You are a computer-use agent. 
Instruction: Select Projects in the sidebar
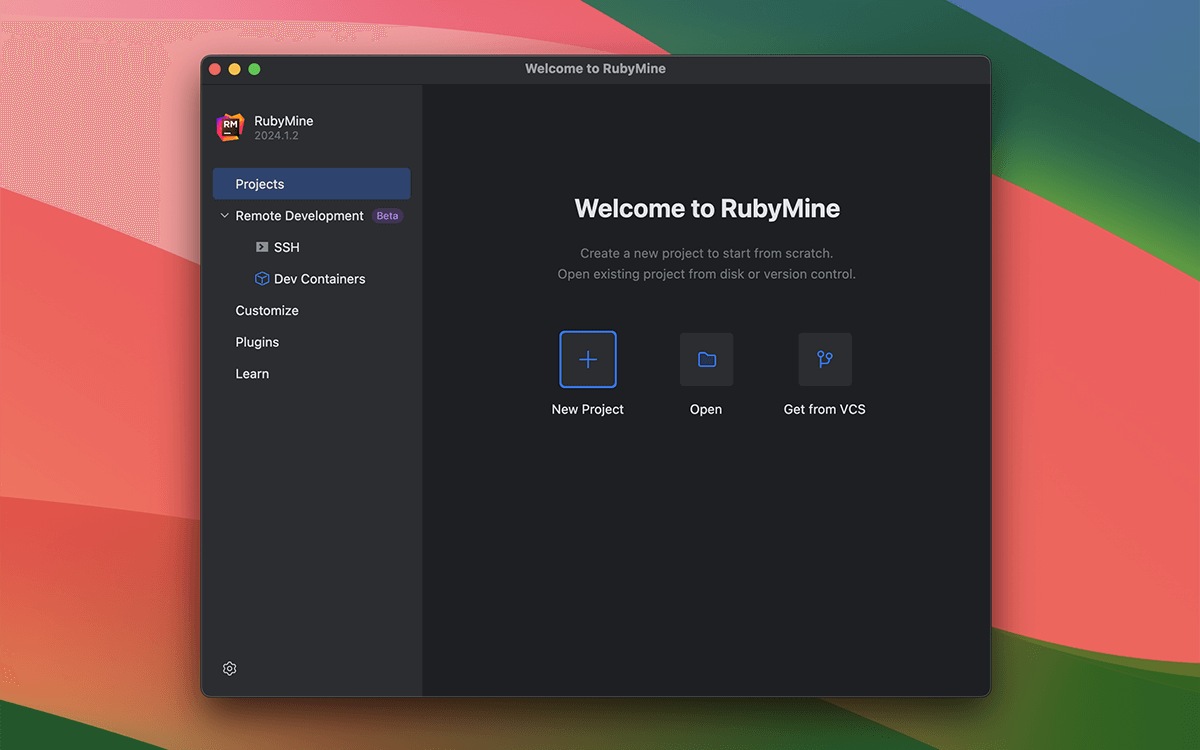[x=312, y=184]
